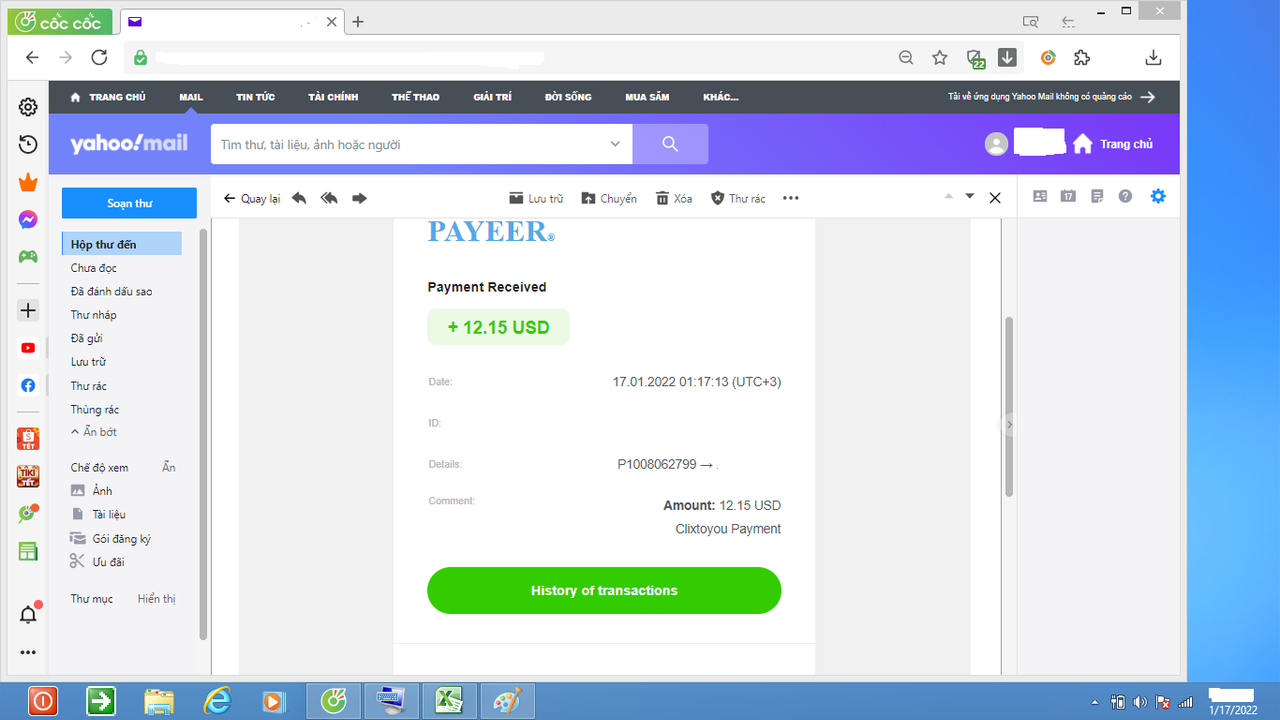Show hidden system tray icons arrow
Screen dimensions: 1280x720
(x=1096, y=702)
